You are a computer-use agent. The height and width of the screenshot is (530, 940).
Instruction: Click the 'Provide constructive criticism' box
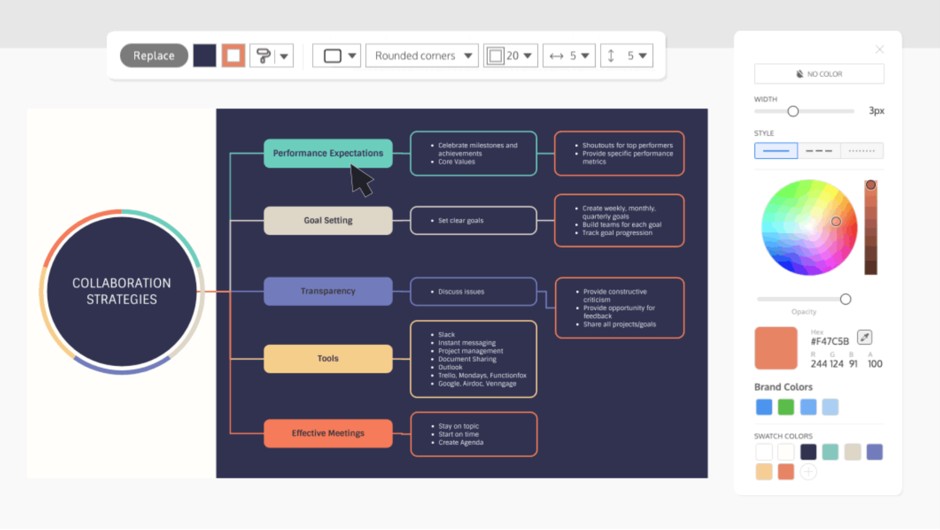pos(620,308)
